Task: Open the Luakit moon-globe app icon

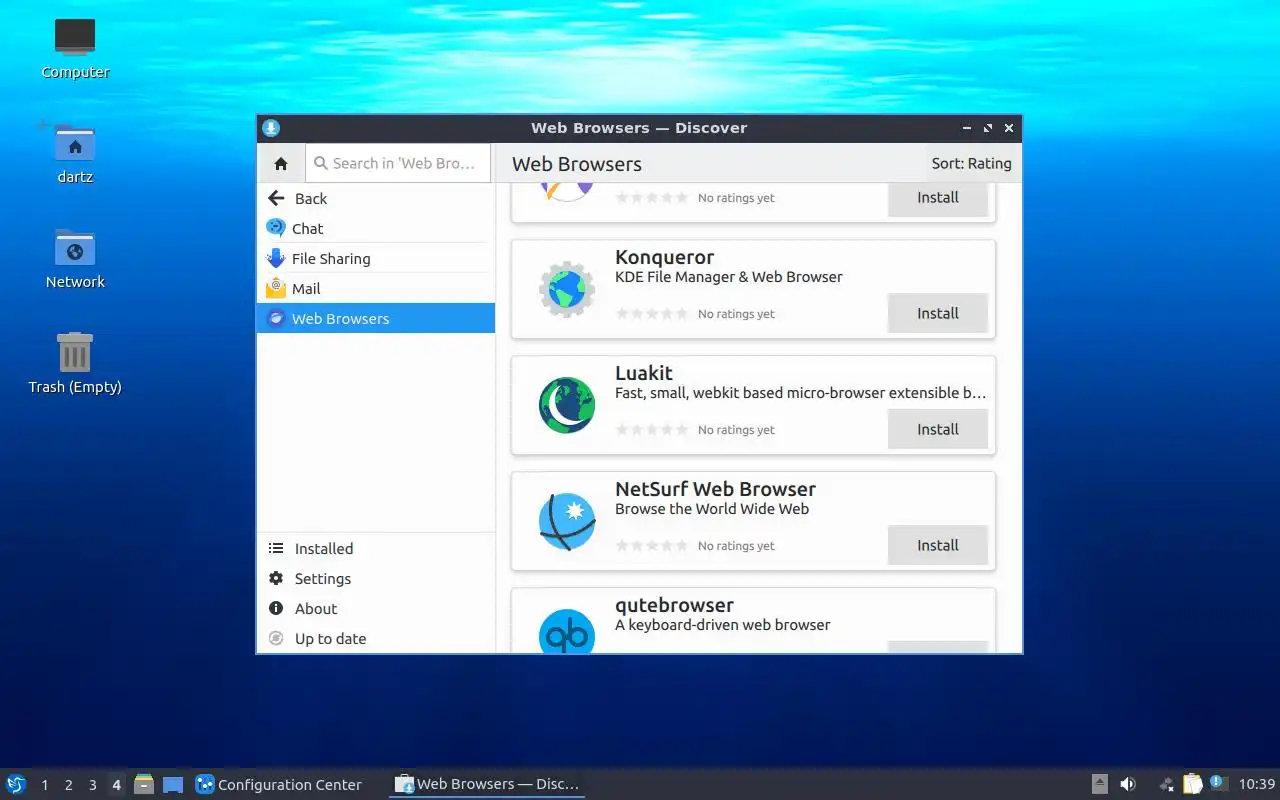Action: pos(567,405)
